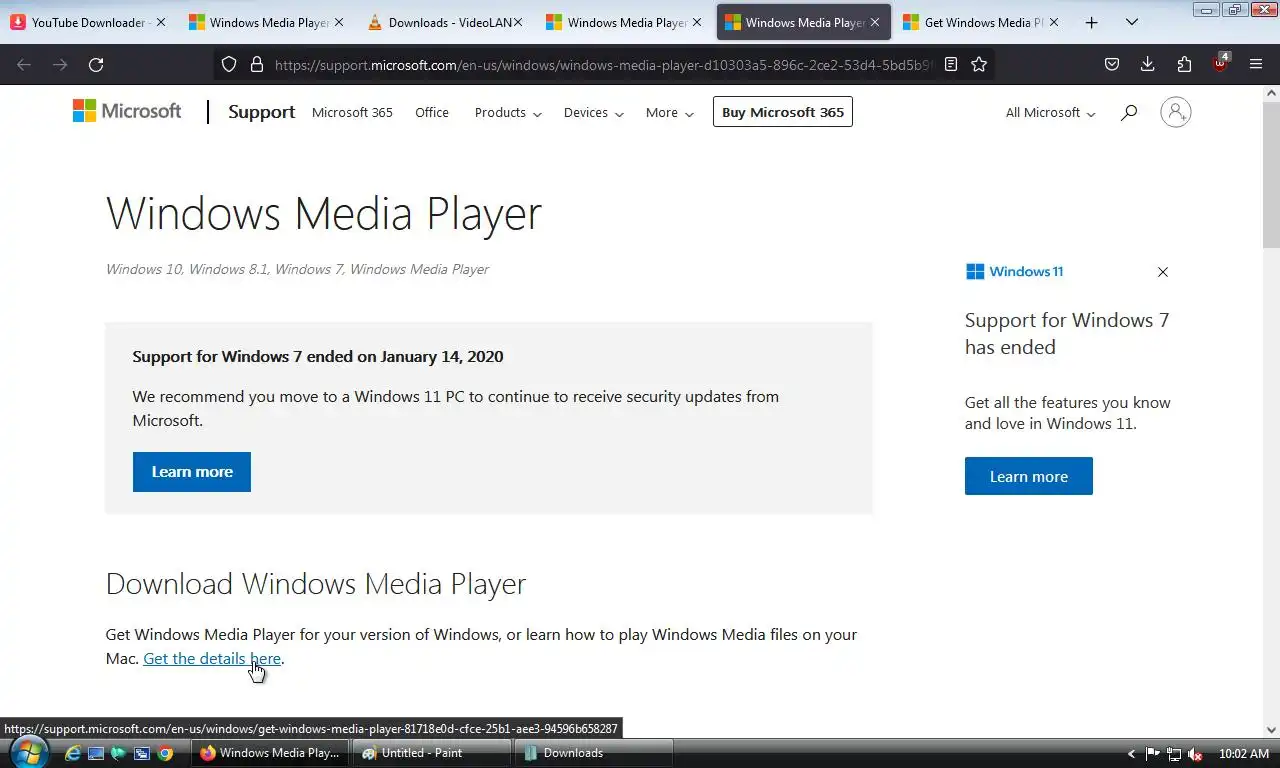Expand the More dropdown menu

(x=669, y=112)
